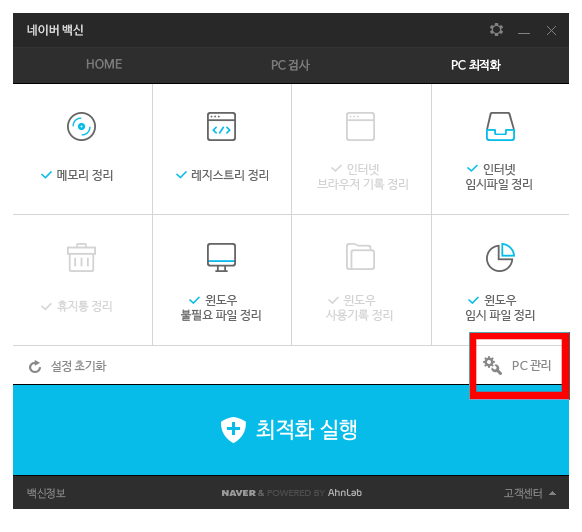Click the NAVER logo in footer
This screenshot has height=532, width=582.
(239, 493)
